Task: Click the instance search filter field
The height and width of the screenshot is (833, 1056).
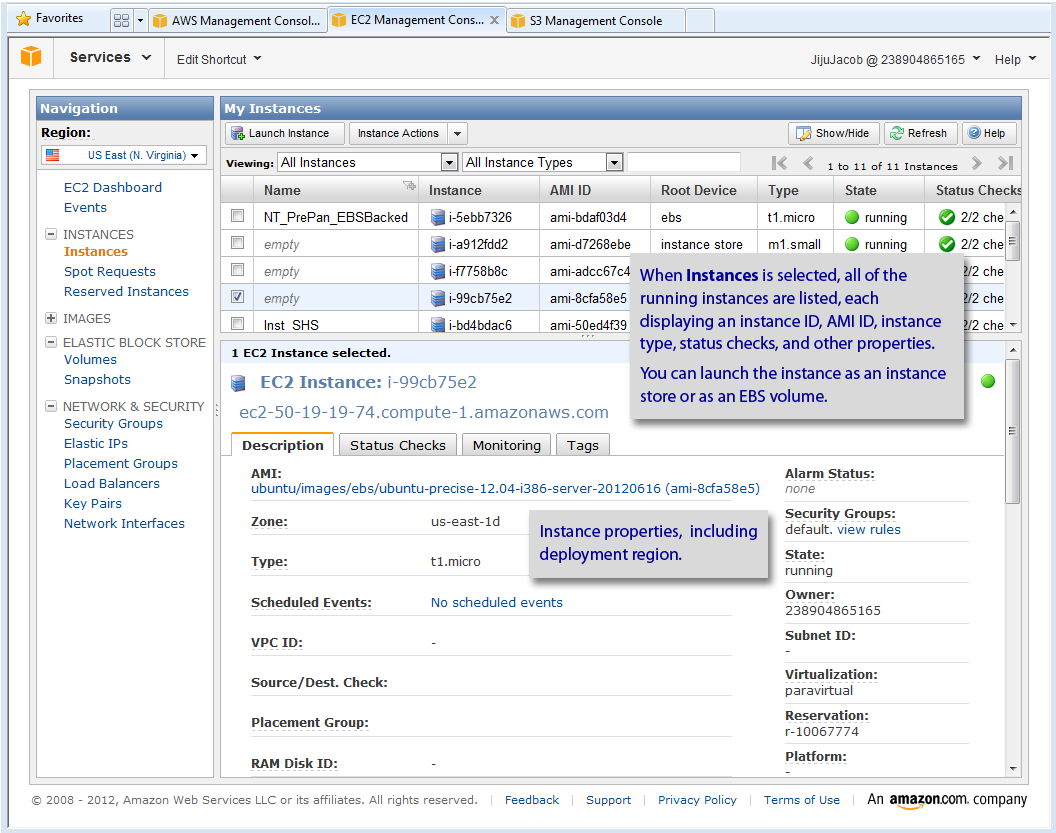Action: click(684, 162)
